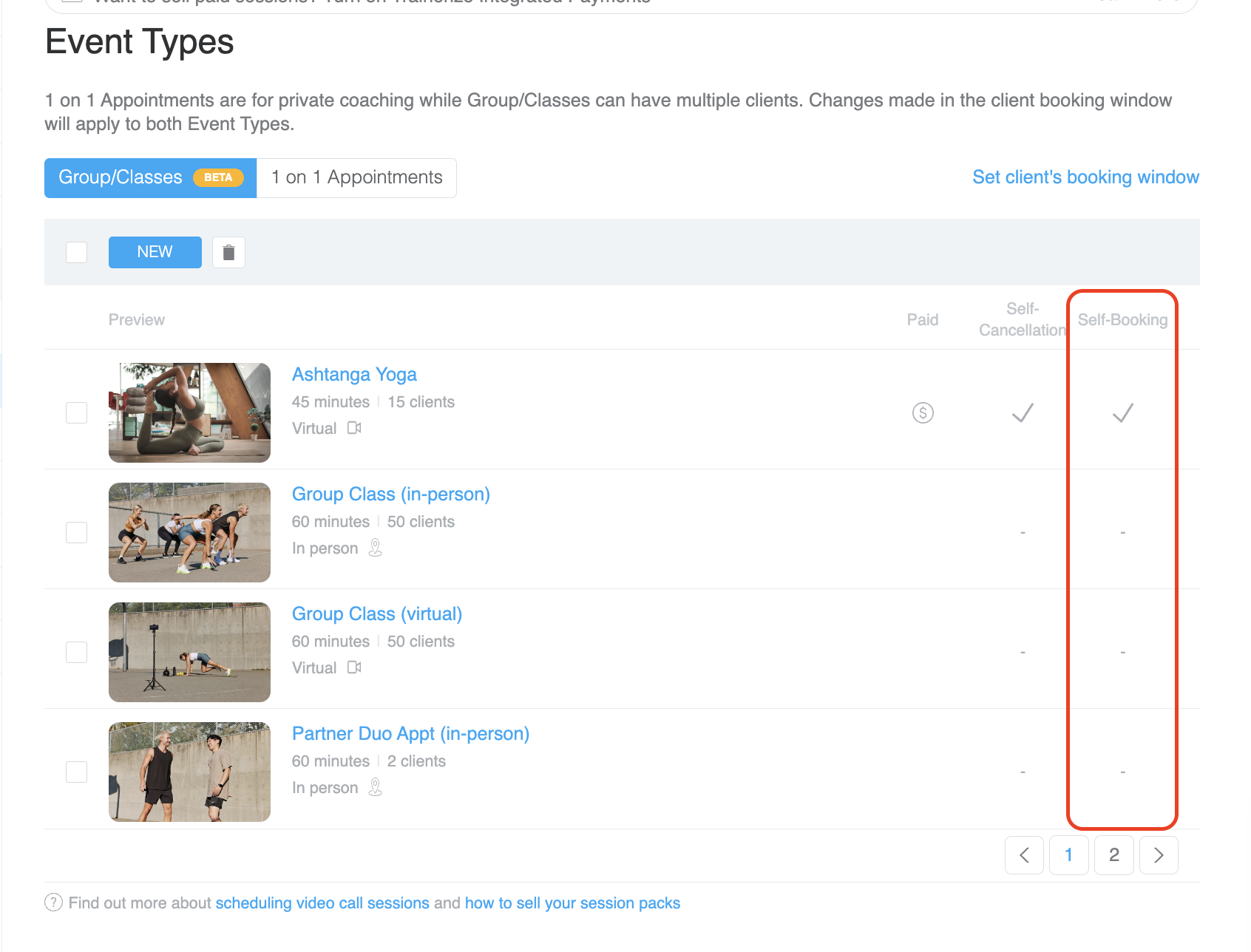The image size is (1251, 952).
Task: Toggle the select-all checkbox in toolbar
Action: [x=77, y=253]
